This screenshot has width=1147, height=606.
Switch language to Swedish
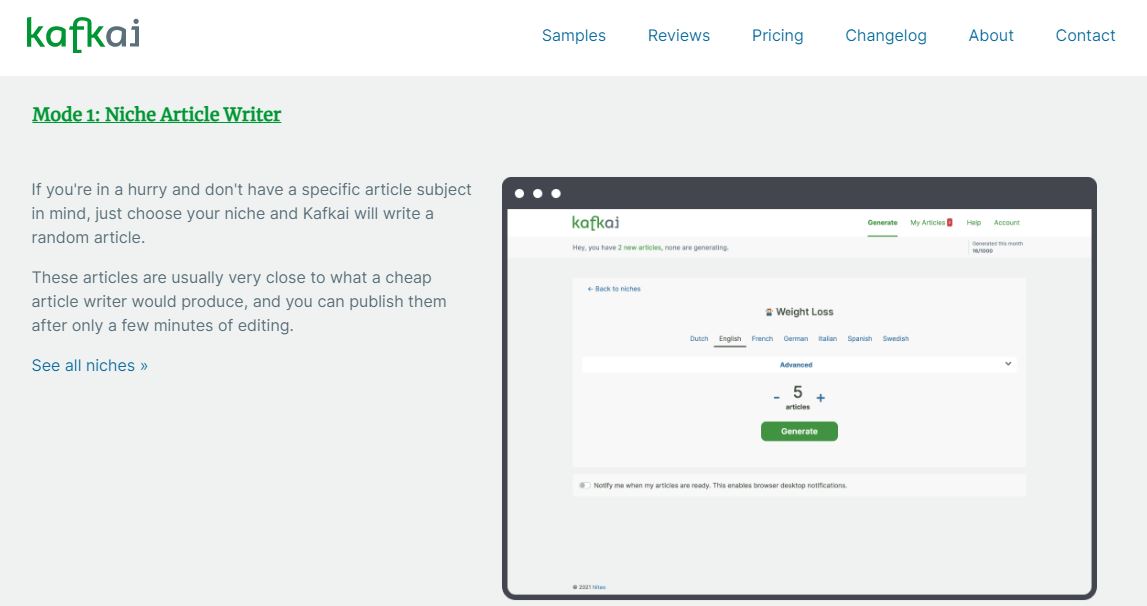(x=895, y=339)
